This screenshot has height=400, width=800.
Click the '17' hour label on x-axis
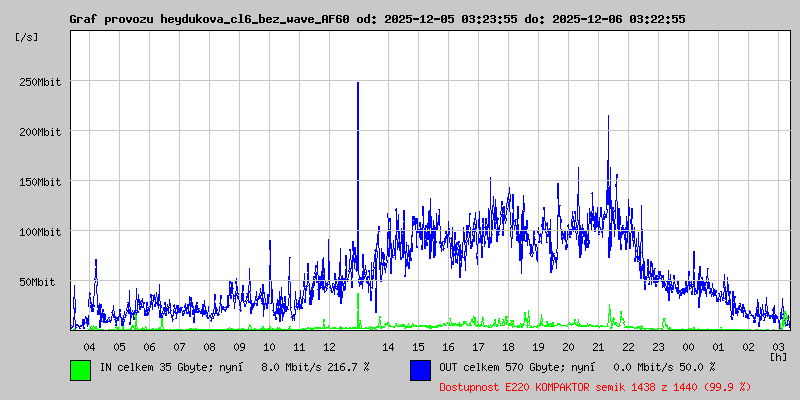(478, 347)
